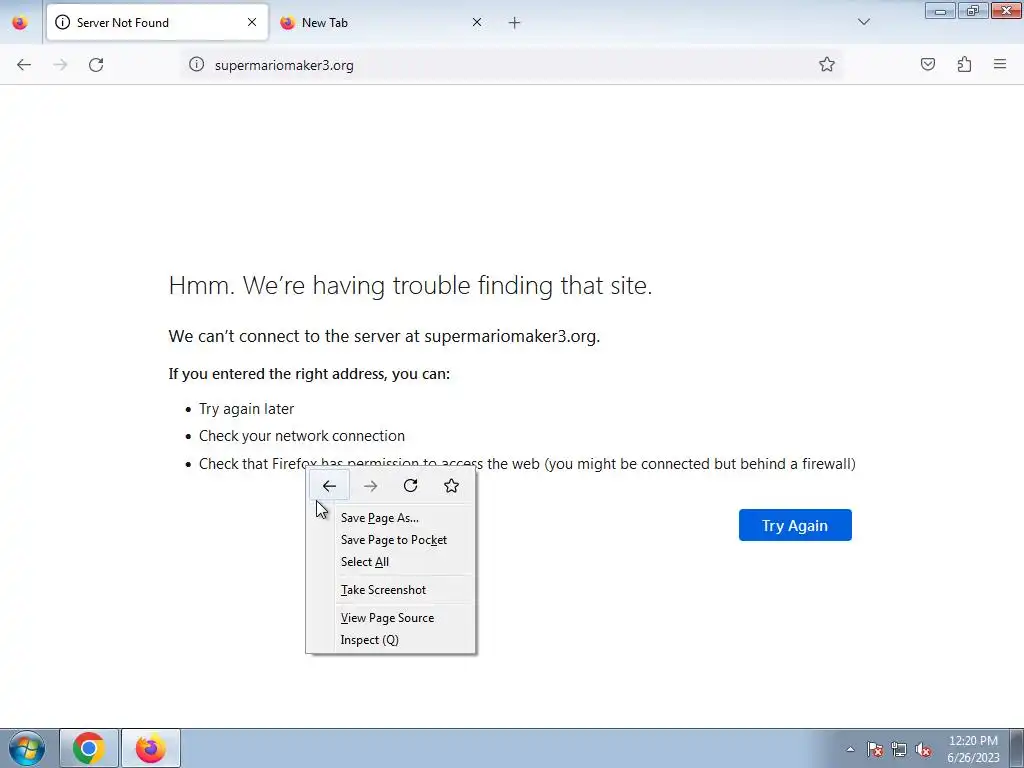Choose View Page Source from the context menu
1024x768 pixels.
pyautogui.click(x=391, y=618)
